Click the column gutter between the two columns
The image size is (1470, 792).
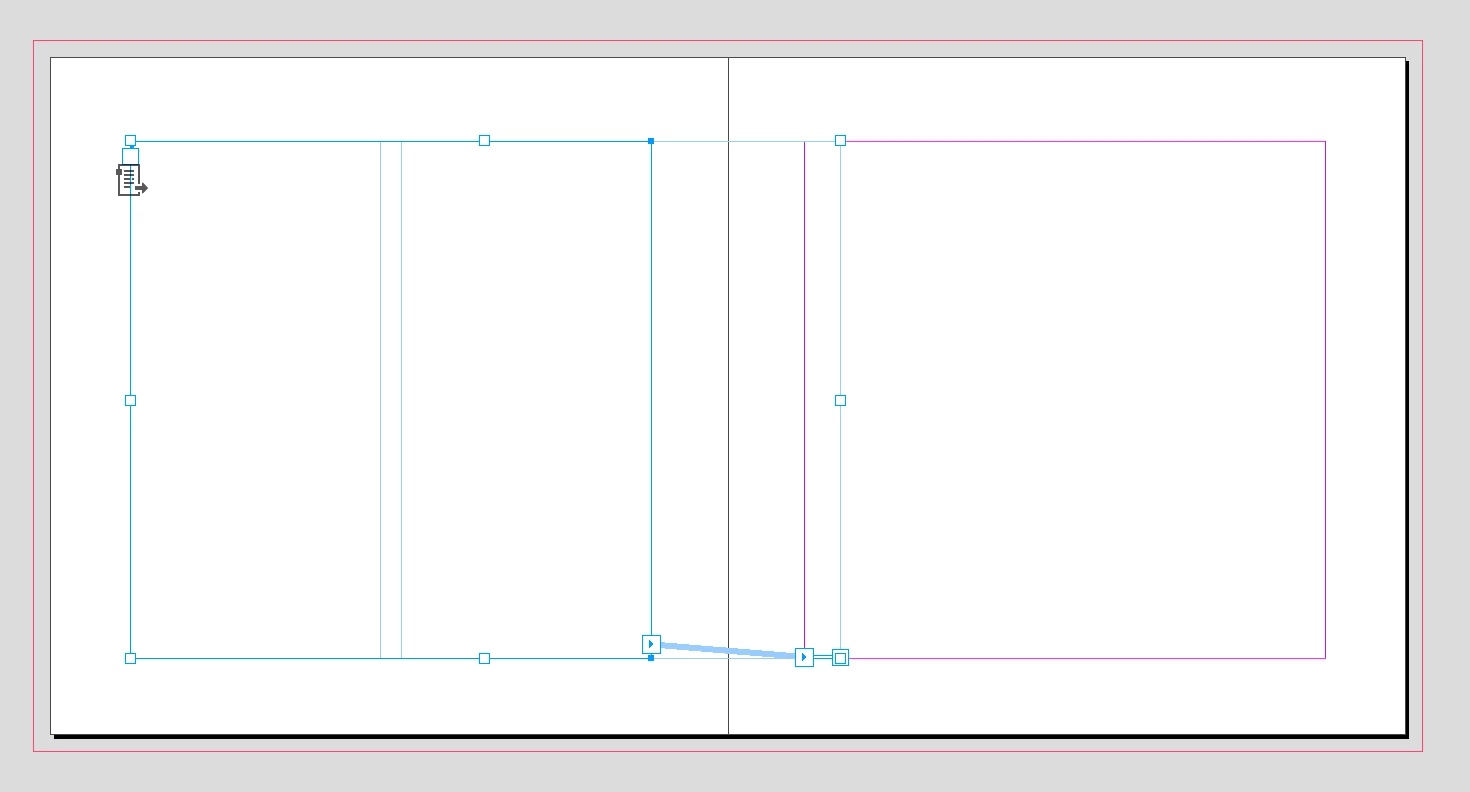pyautogui.click(x=391, y=400)
